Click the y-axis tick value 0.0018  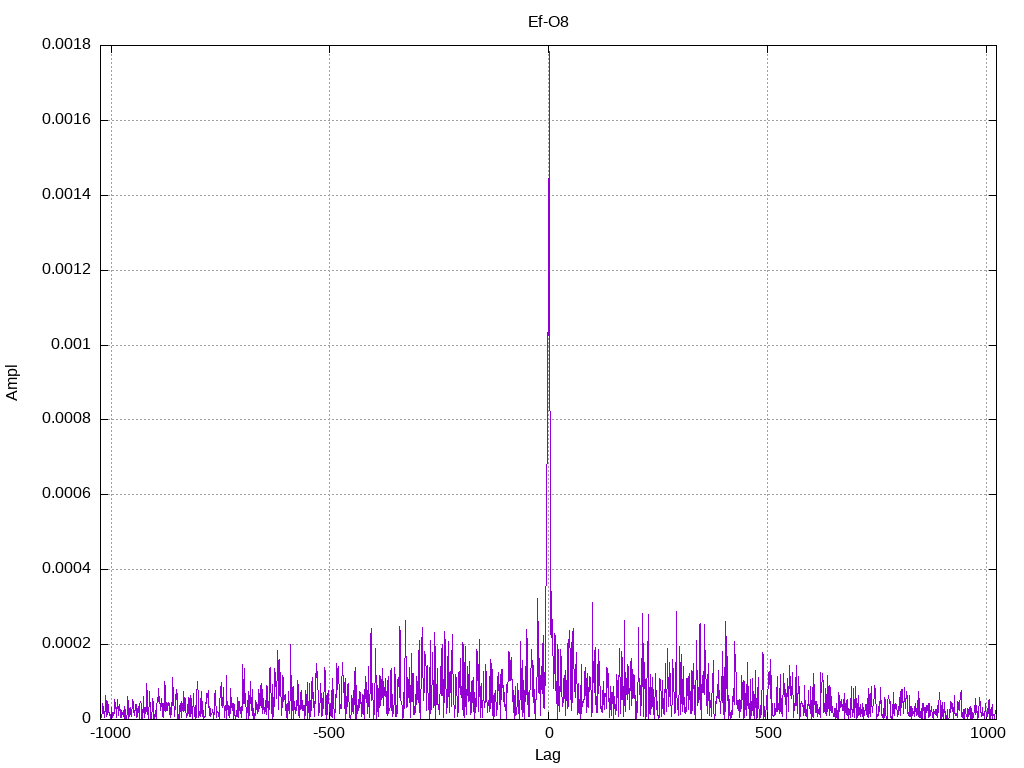pos(67,44)
